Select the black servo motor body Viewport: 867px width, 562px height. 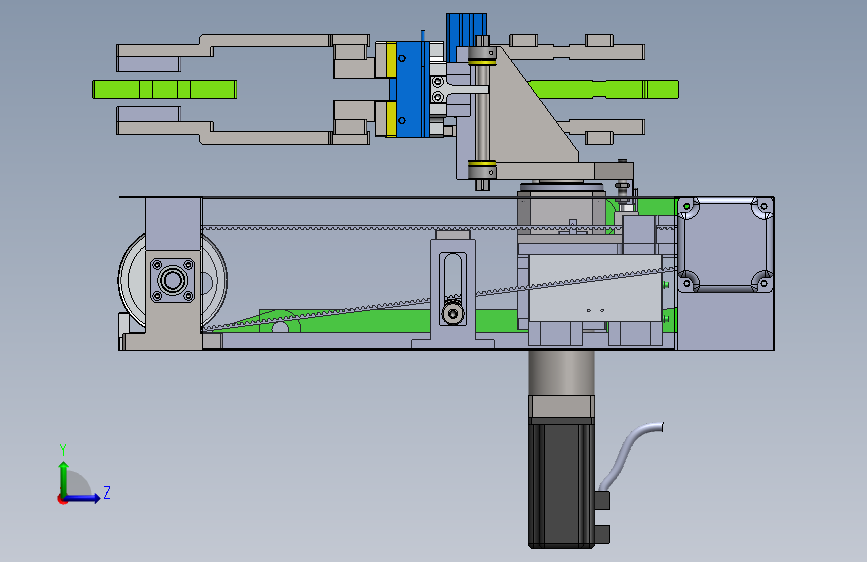[x=561, y=486]
